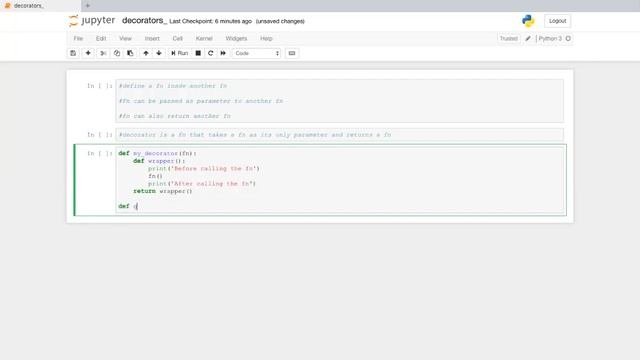Image resolution: width=640 pixels, height=360 pixels.
Task: Rename notebook via decorators_ title
Action: point(144,20)
